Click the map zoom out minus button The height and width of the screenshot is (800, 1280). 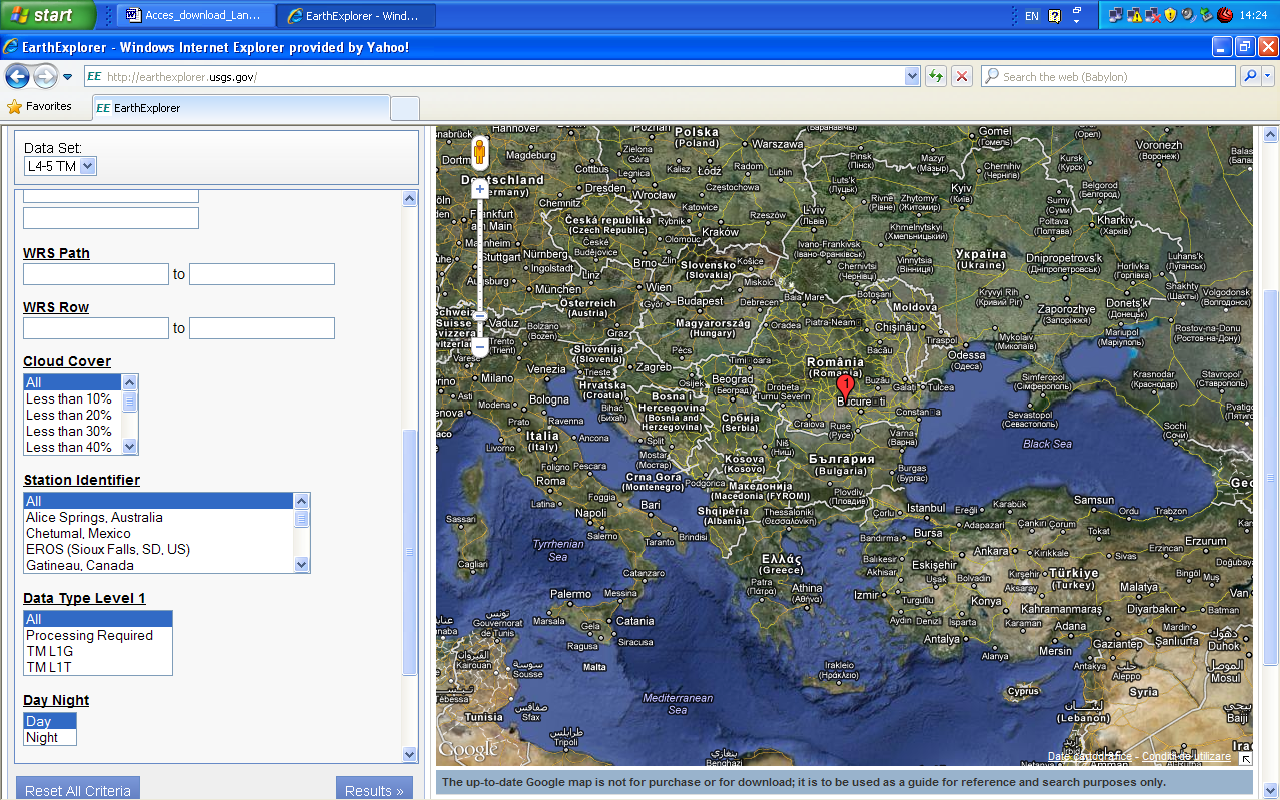[x=480, y=347]
